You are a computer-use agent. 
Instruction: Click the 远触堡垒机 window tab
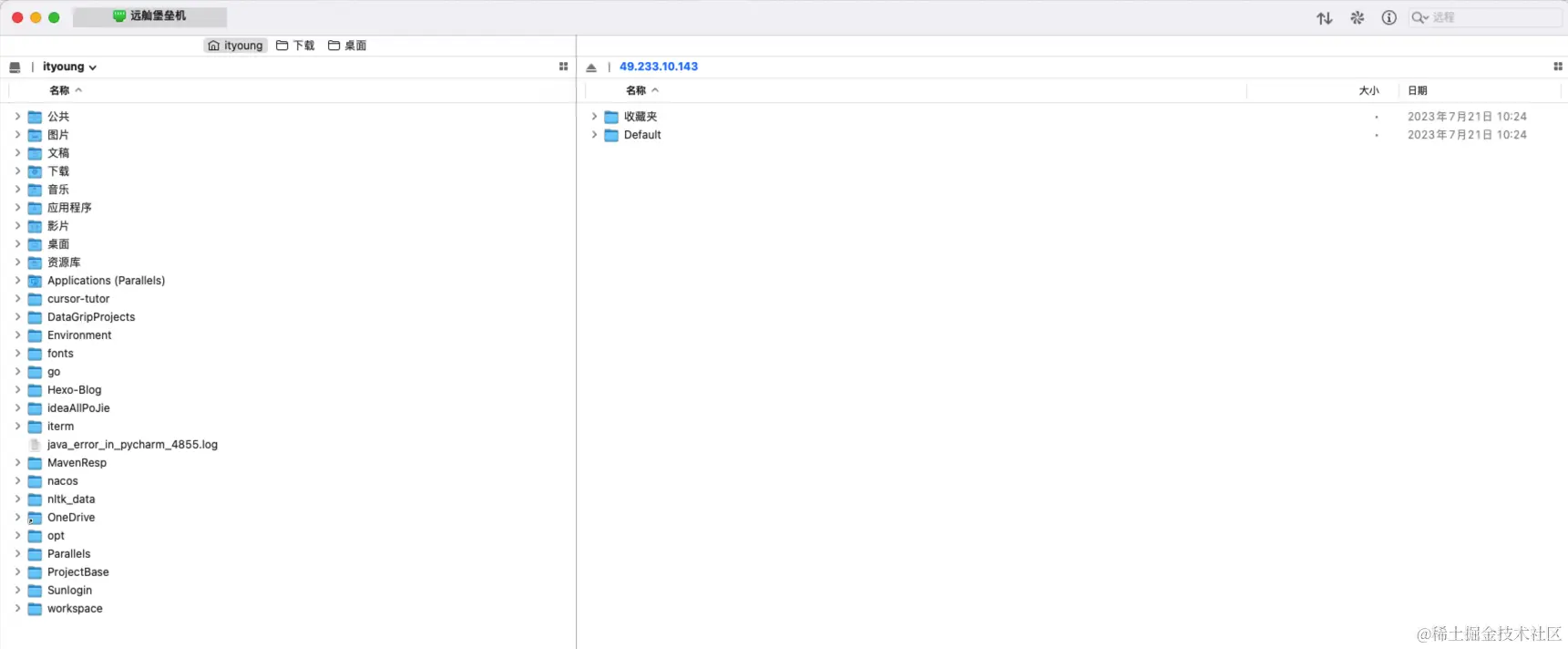[149, 16]
